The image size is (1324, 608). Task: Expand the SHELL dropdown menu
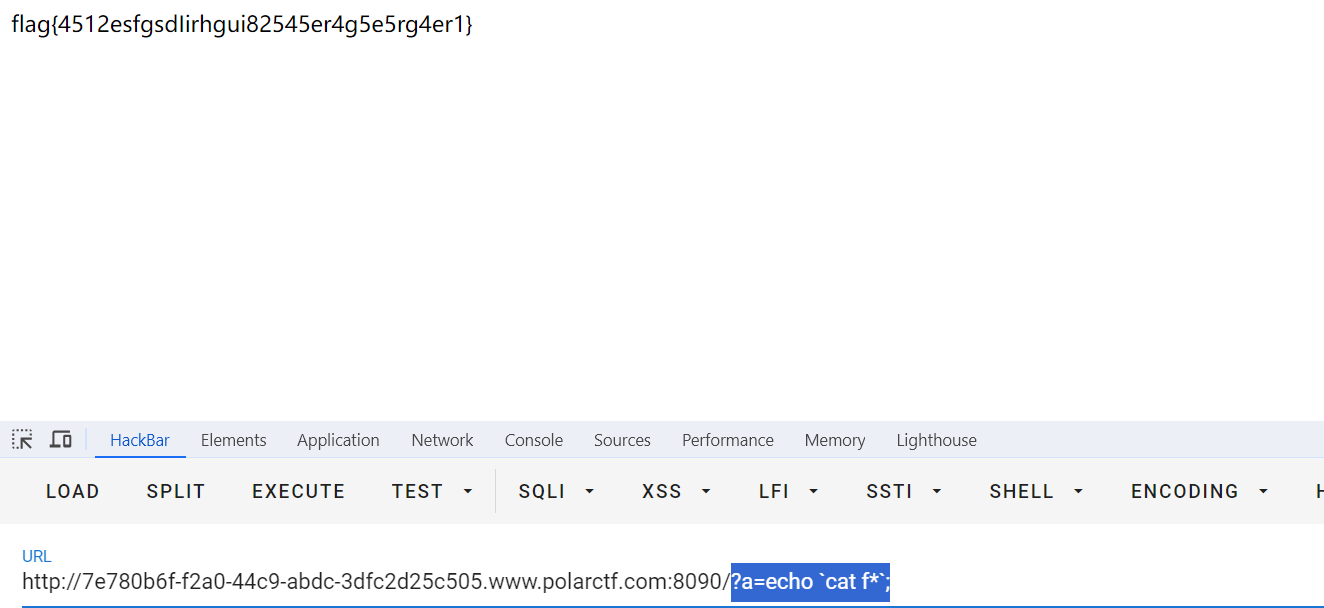click(x=1035, y=491)
